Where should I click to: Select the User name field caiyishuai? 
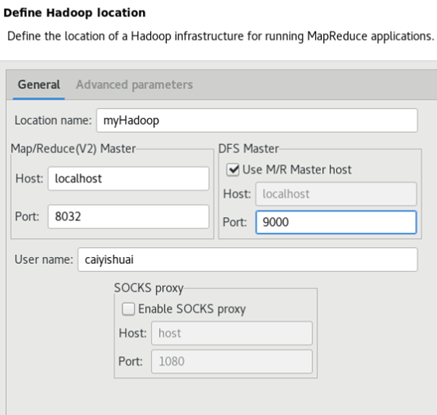point(247,260)
